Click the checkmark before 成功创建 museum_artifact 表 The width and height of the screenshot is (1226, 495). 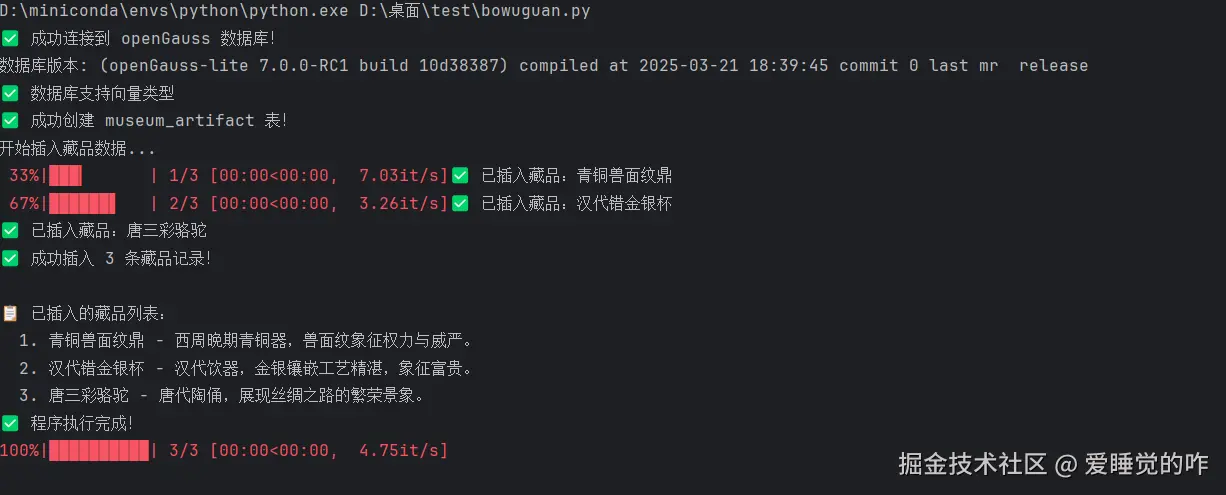[10, 121]
